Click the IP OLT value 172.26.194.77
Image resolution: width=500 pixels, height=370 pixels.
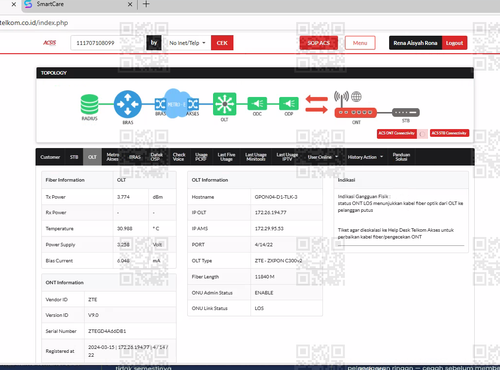tap(270, 212)
